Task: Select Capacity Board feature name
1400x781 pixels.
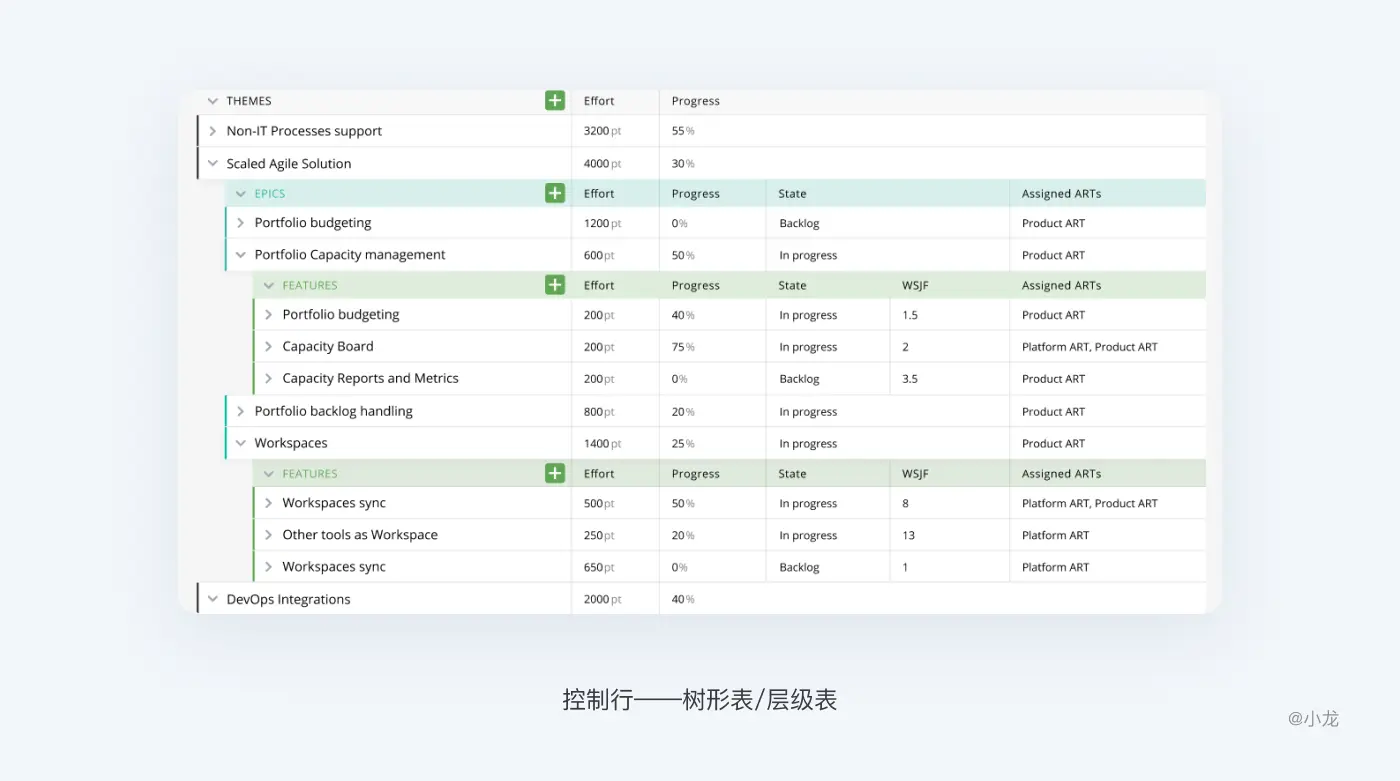Action: (x=328, y=347)
